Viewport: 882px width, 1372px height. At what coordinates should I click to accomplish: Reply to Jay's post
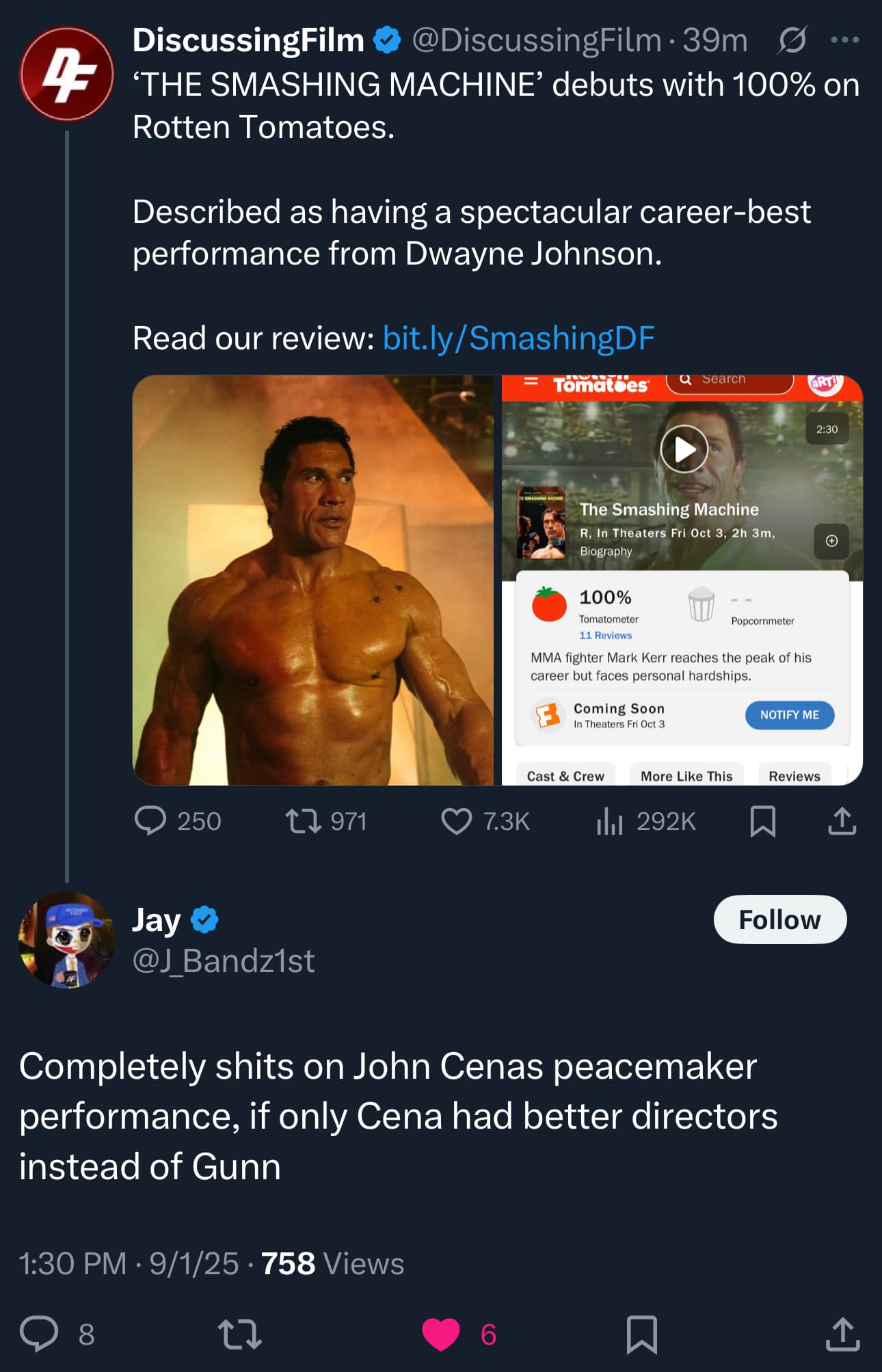(x=39, y=1334)
